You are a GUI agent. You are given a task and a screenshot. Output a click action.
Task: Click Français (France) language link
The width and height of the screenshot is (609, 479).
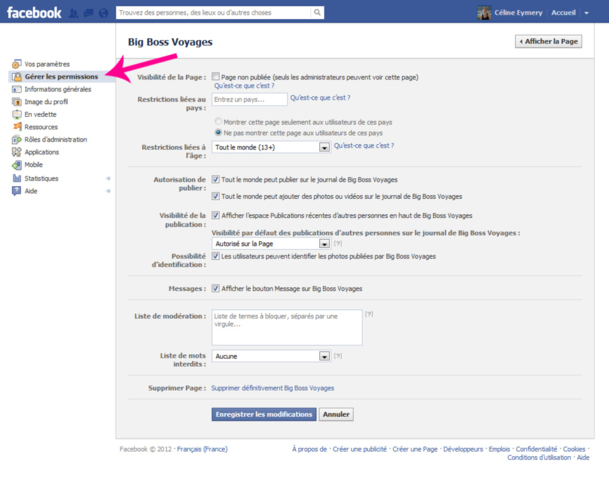[x=202, y=449]
